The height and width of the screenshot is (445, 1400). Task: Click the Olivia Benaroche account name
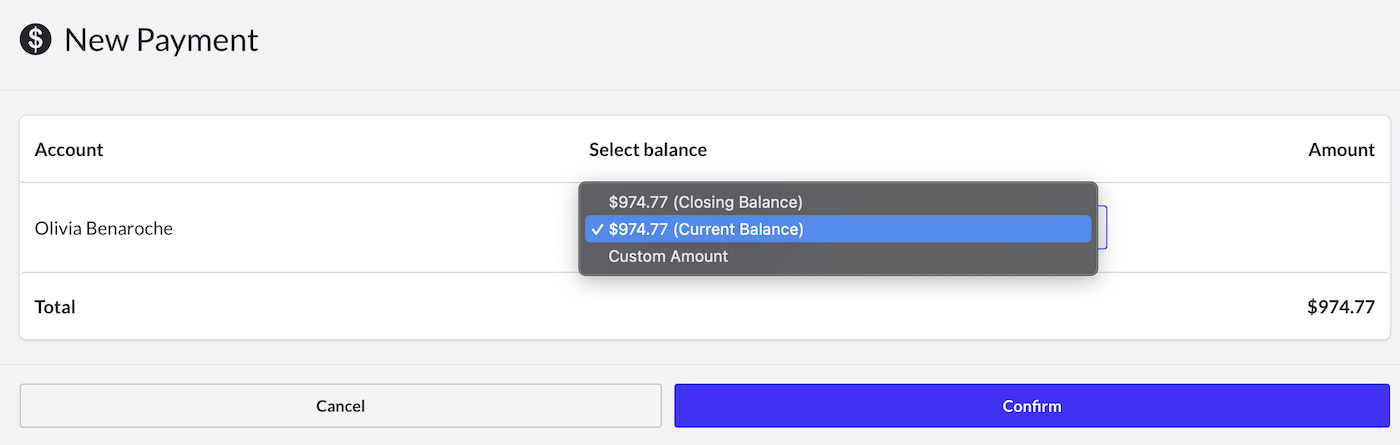pos(104,228)
